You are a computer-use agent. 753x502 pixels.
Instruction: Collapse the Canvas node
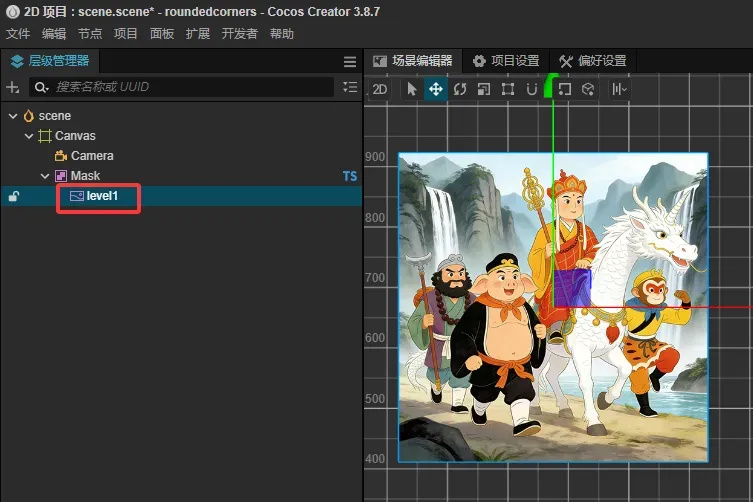click(29, 136)
